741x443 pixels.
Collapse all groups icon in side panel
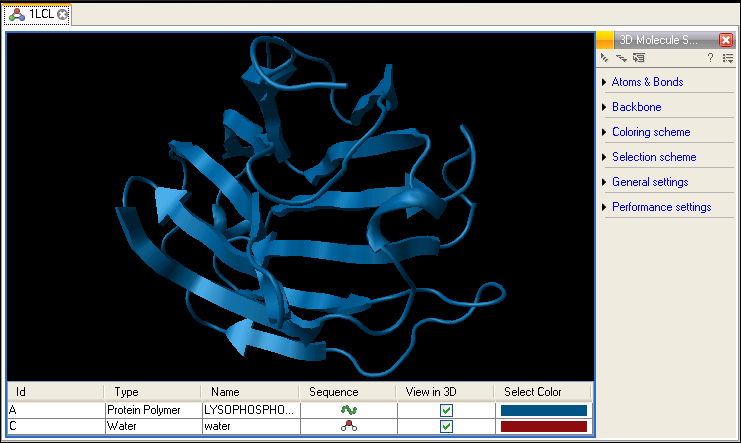click(604, 58)
